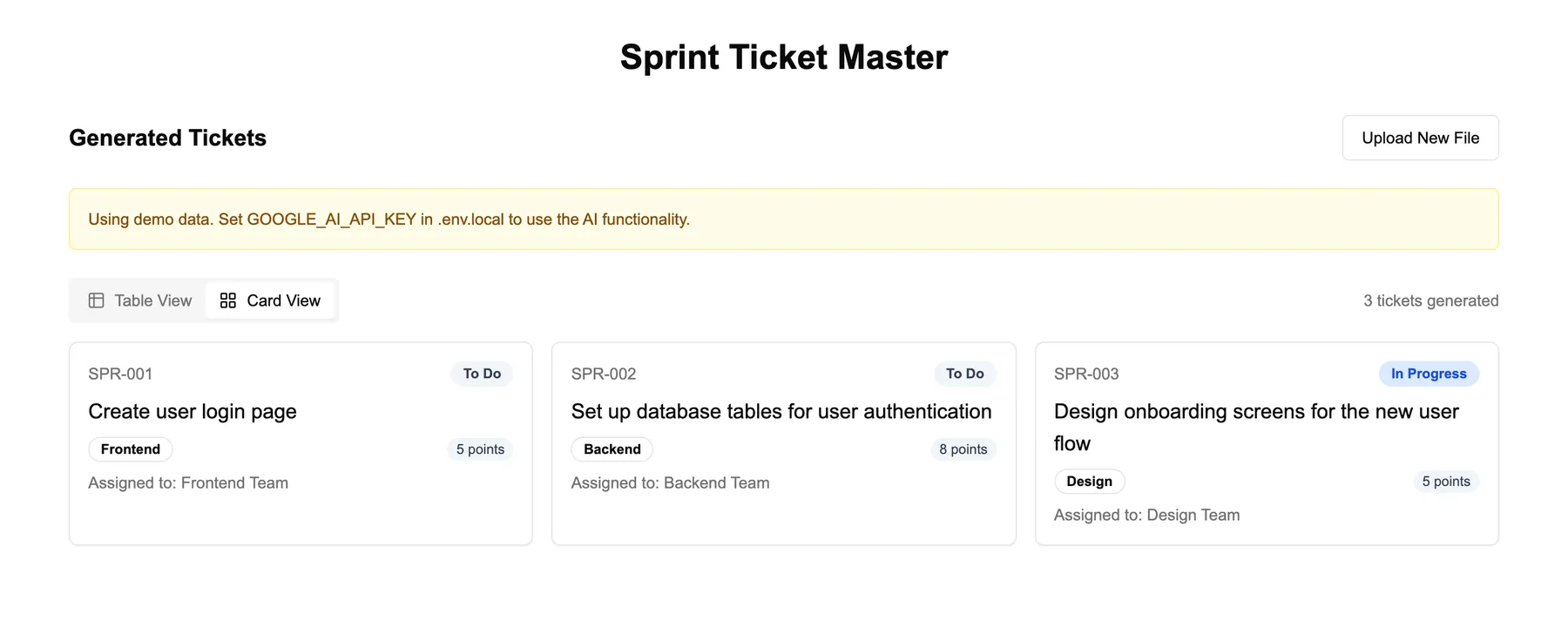The height and width of the screenshot is (634, 1568).
Task: Click the 8 points badge
Action: tap(963, 449)
